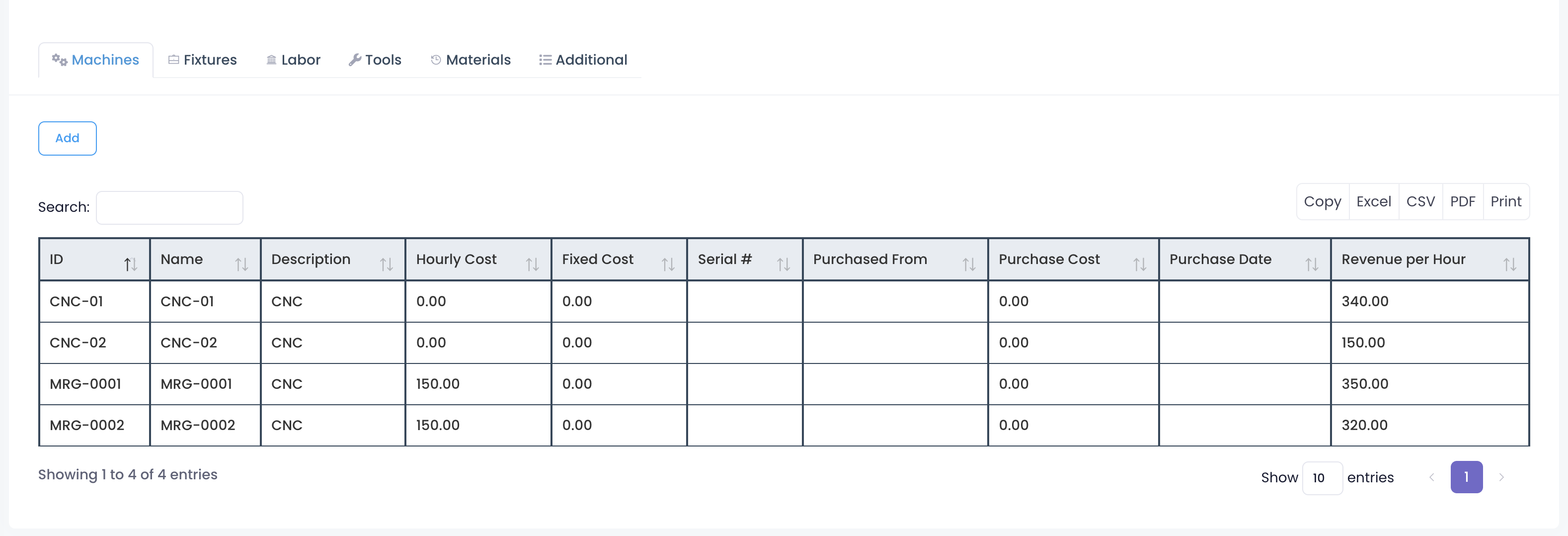Sort by Purchase Cost arrows icon
The width and height of the screenshot is (1568, 536).
1139,265
